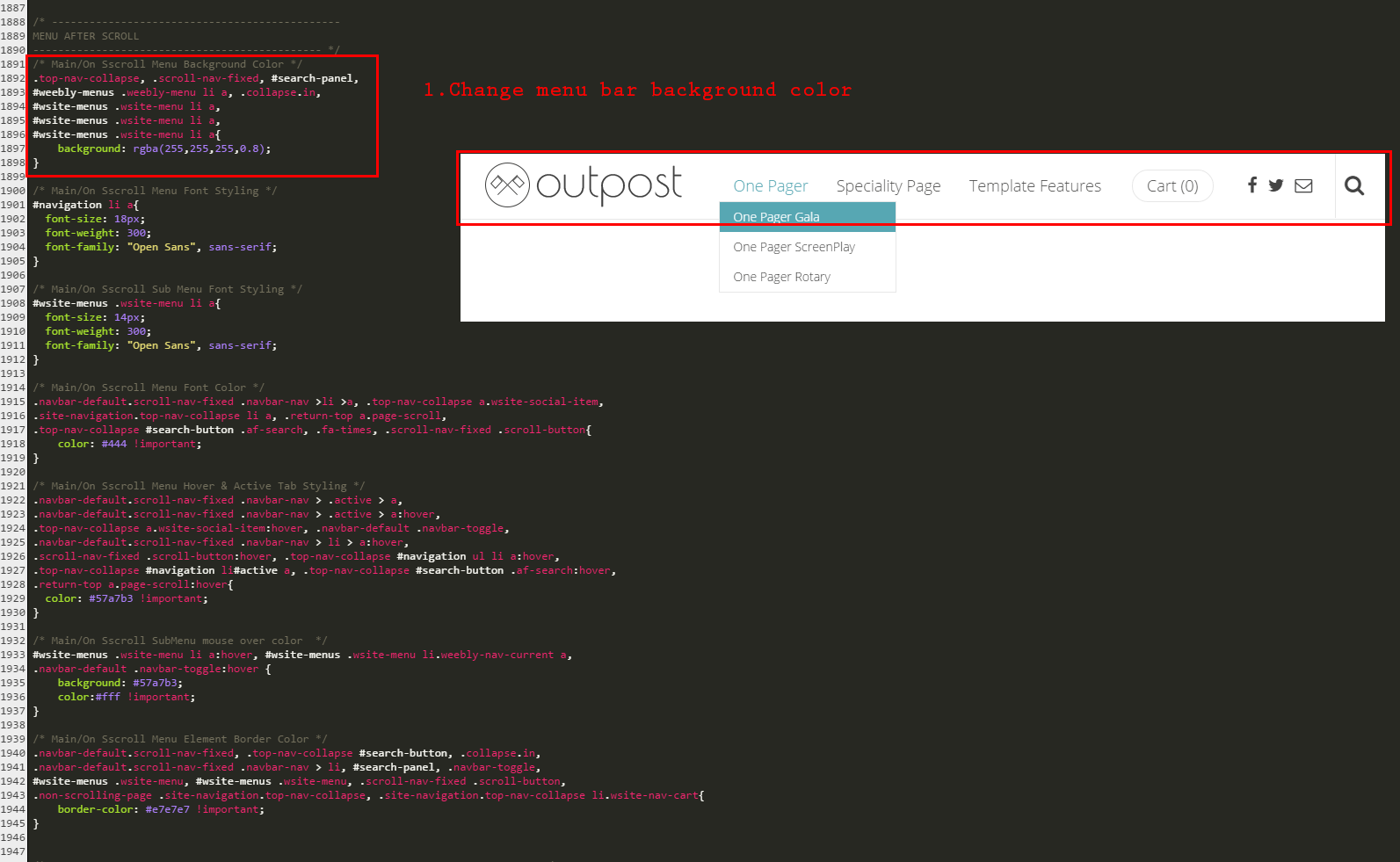Image resolution: width=1400 pixels, height=862 pixels.
Task: Select the Template Features menu item
Action: (1034, 186)
